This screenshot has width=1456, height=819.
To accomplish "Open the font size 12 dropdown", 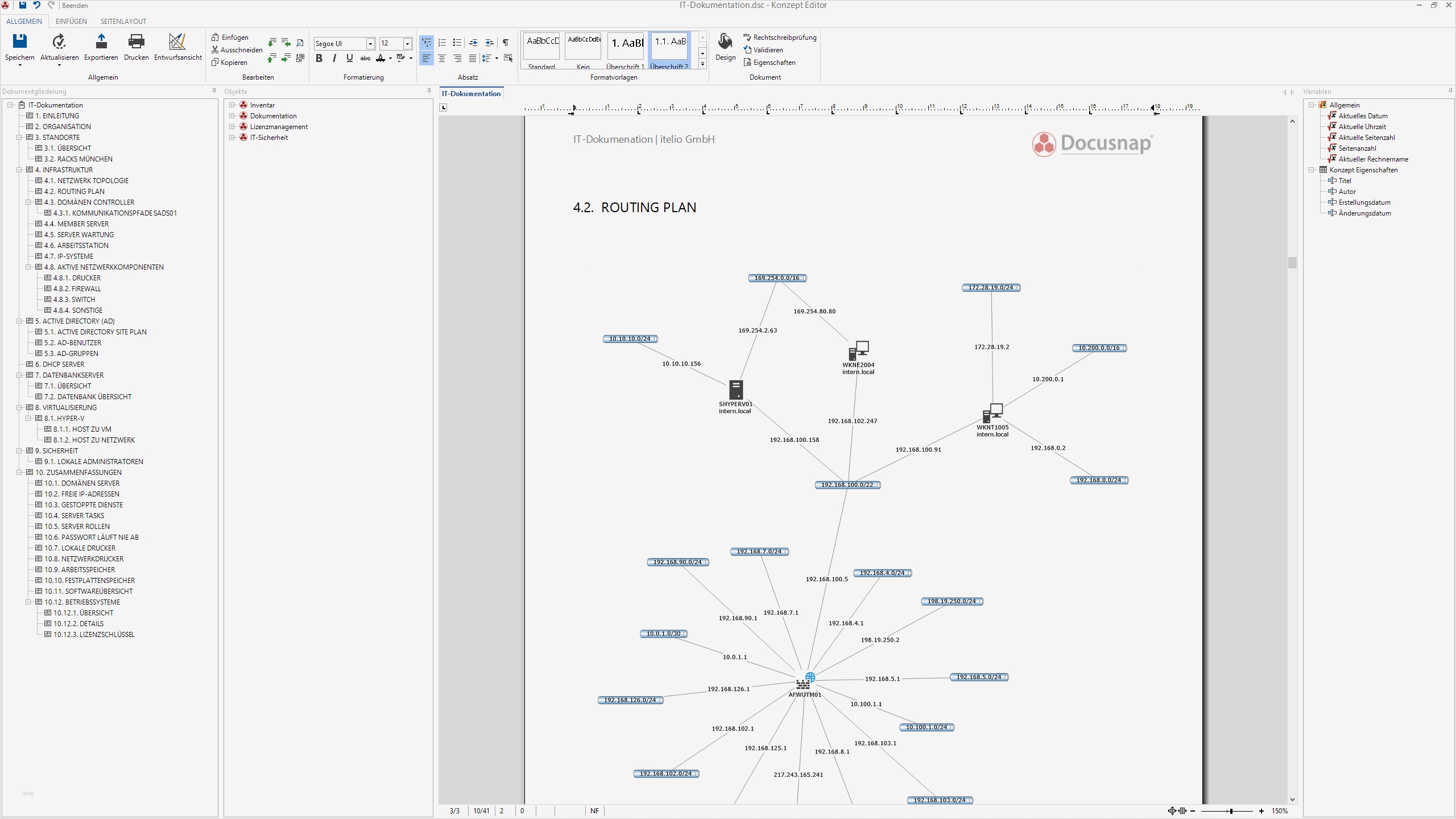I will 407,44.
